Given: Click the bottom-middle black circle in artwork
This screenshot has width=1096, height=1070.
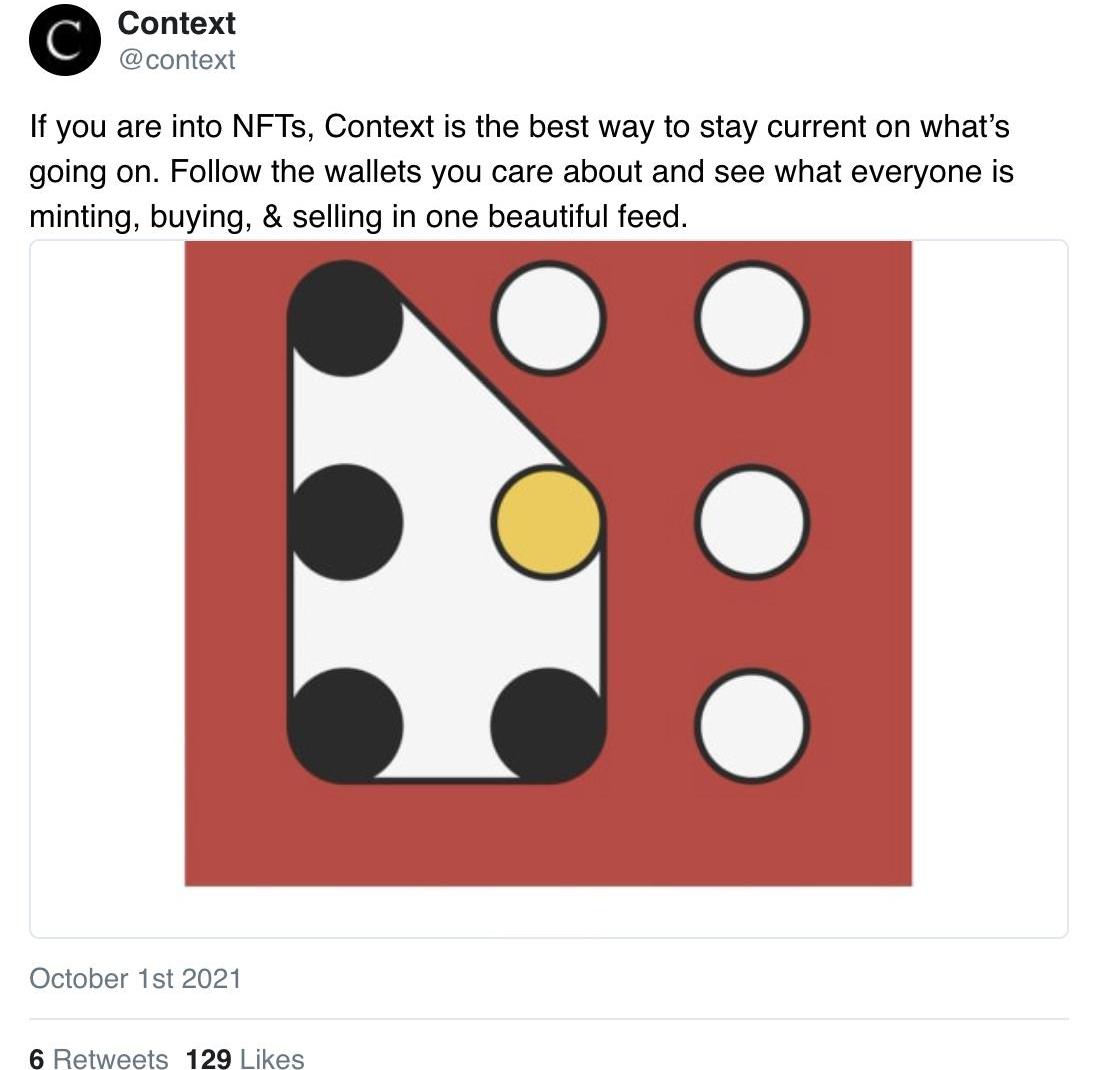Looking at the screenshot, I should [548, 725].
